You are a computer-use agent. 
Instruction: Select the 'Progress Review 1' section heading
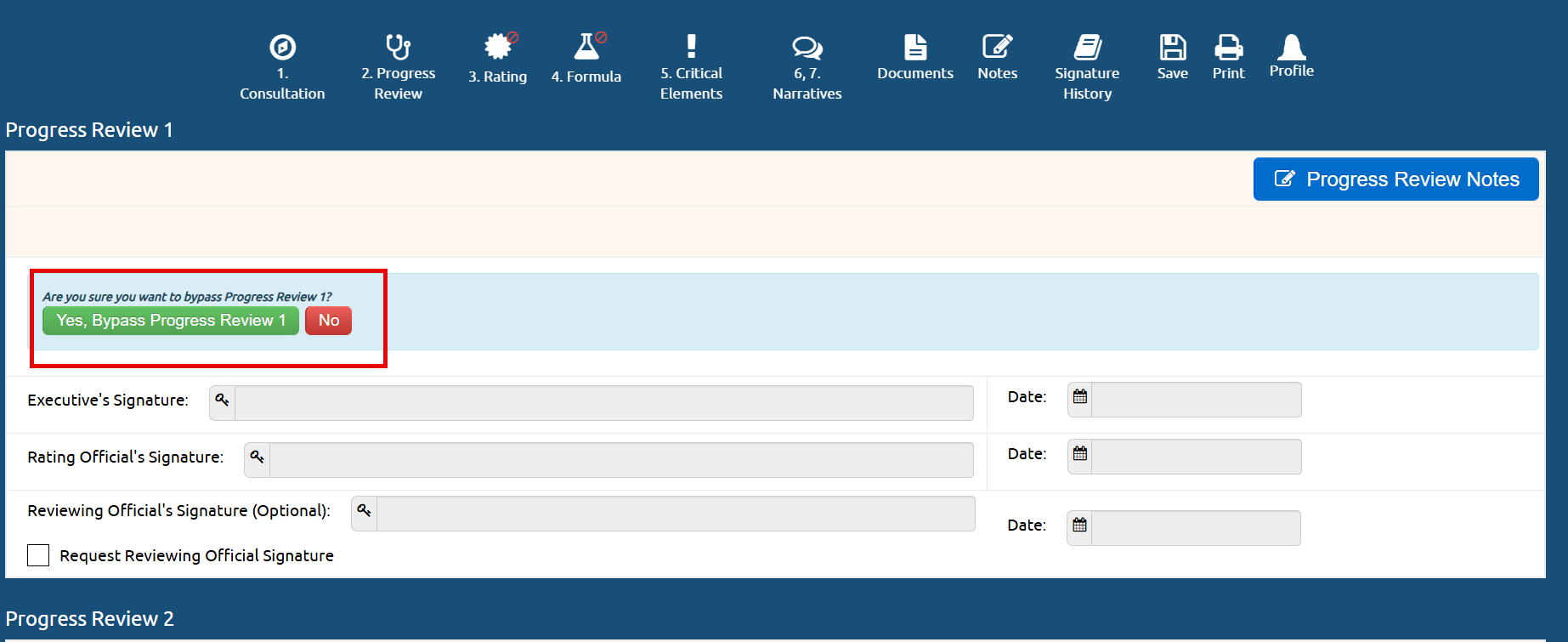tap(89, 130)
